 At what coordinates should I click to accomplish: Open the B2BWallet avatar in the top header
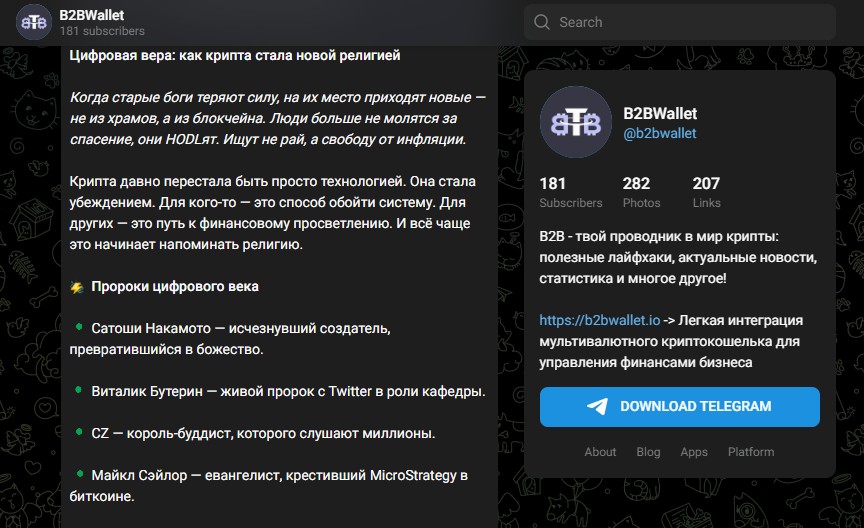tap(34, 22)
